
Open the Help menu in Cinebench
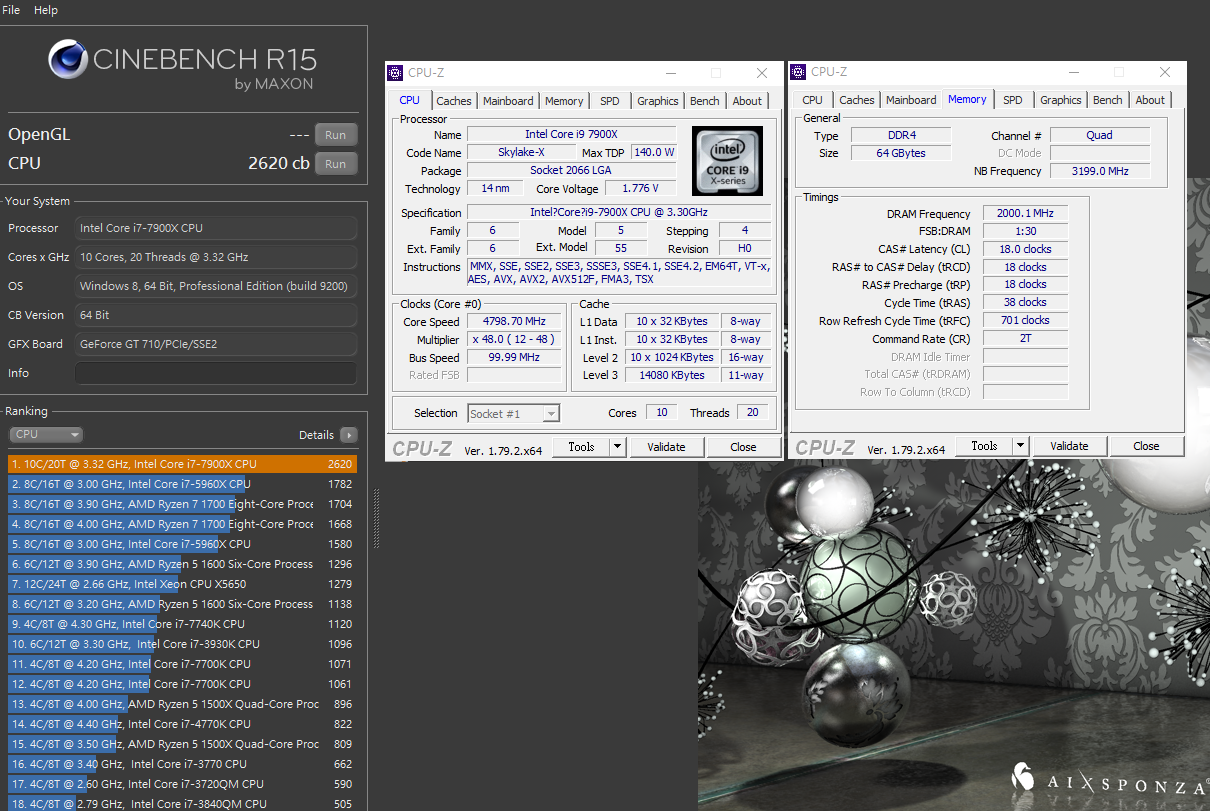click(x=46, y=10)
